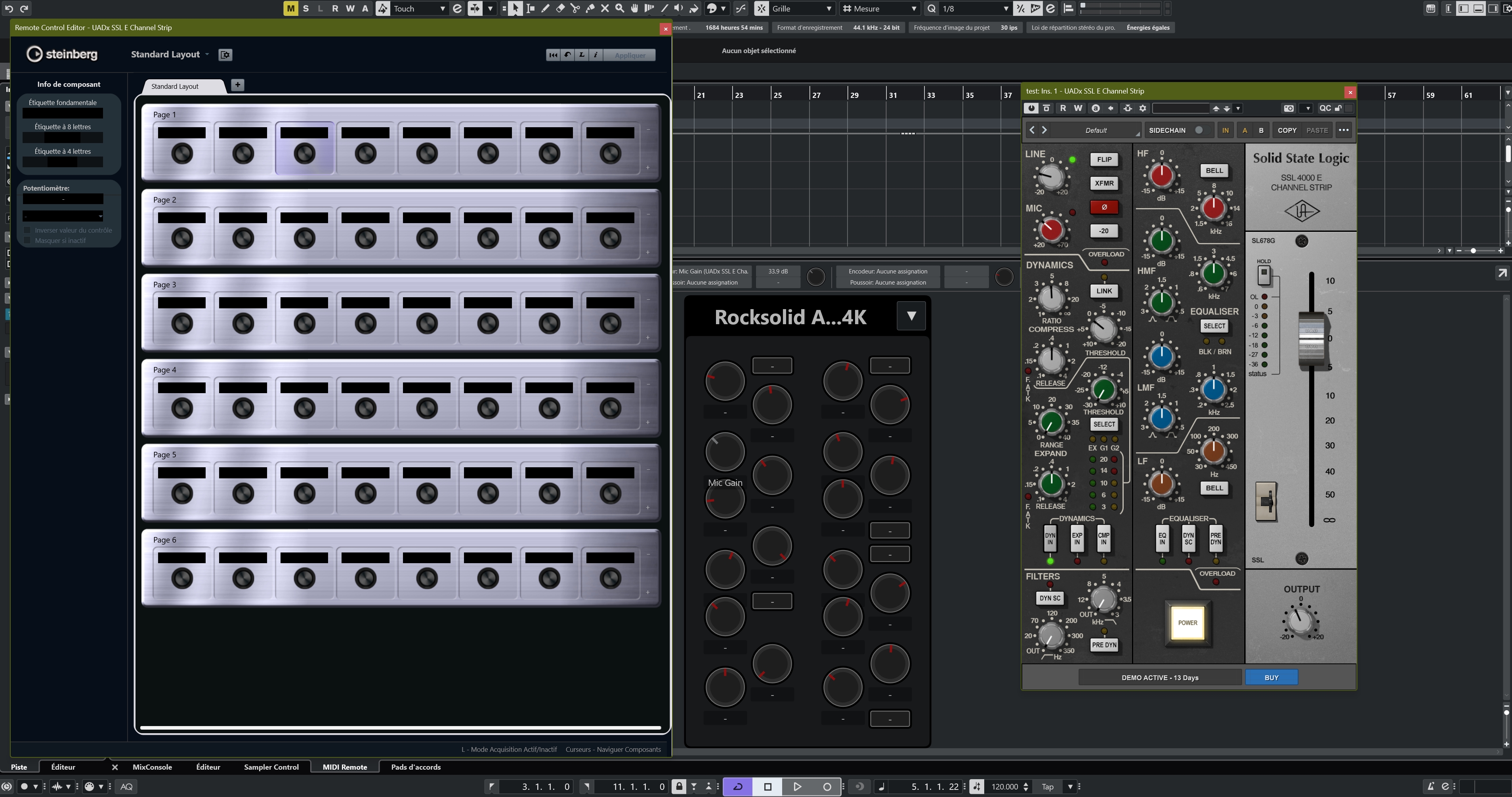The image size is (1512, 797).
Task: Click the channel strip fader handle
Action: [1311, 338]
